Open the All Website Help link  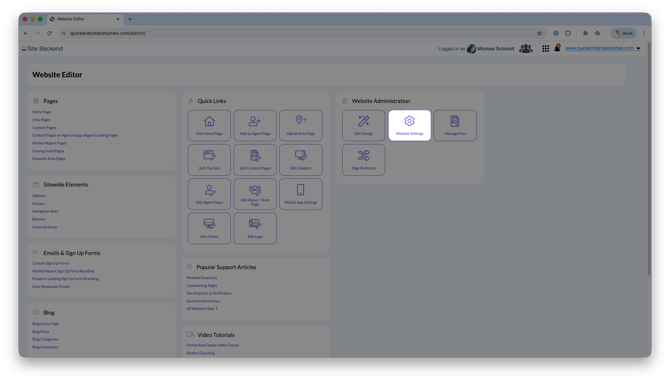point(202,309)
